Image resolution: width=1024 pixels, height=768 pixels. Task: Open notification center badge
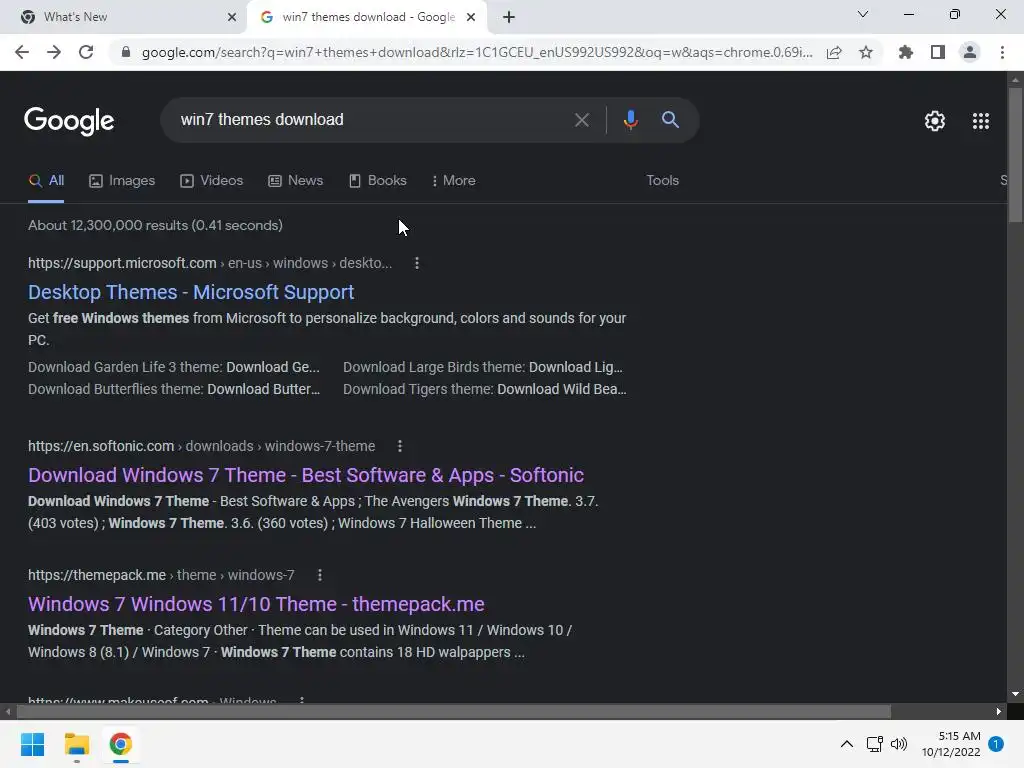(x=996, y=744)
